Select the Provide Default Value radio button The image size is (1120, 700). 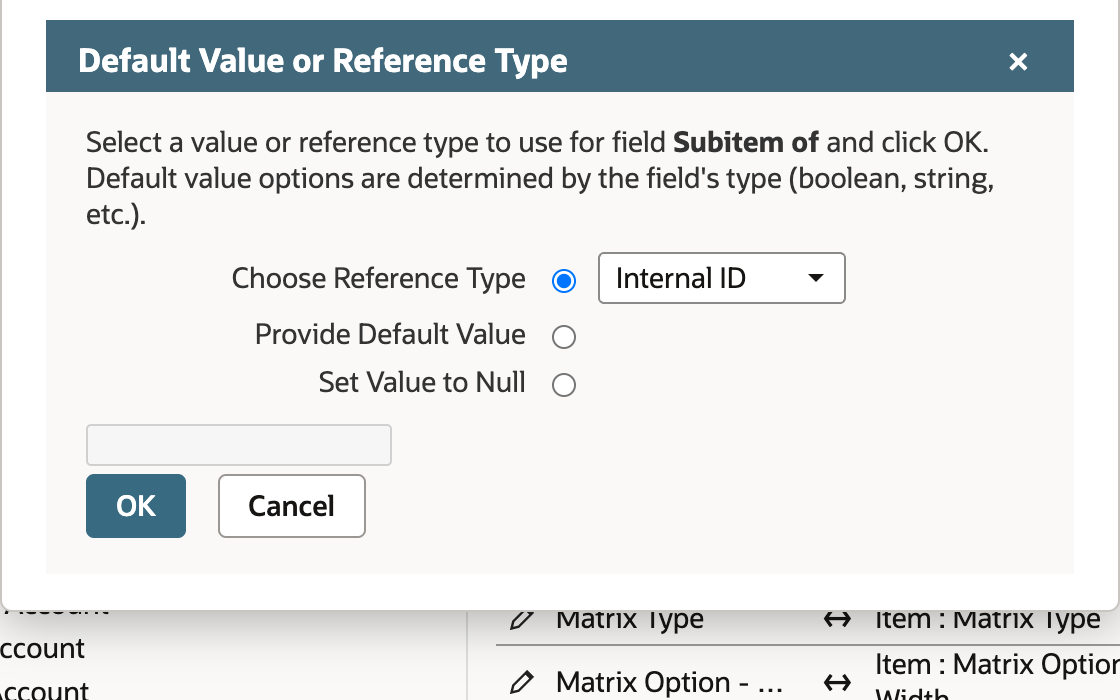click(564, 336)
